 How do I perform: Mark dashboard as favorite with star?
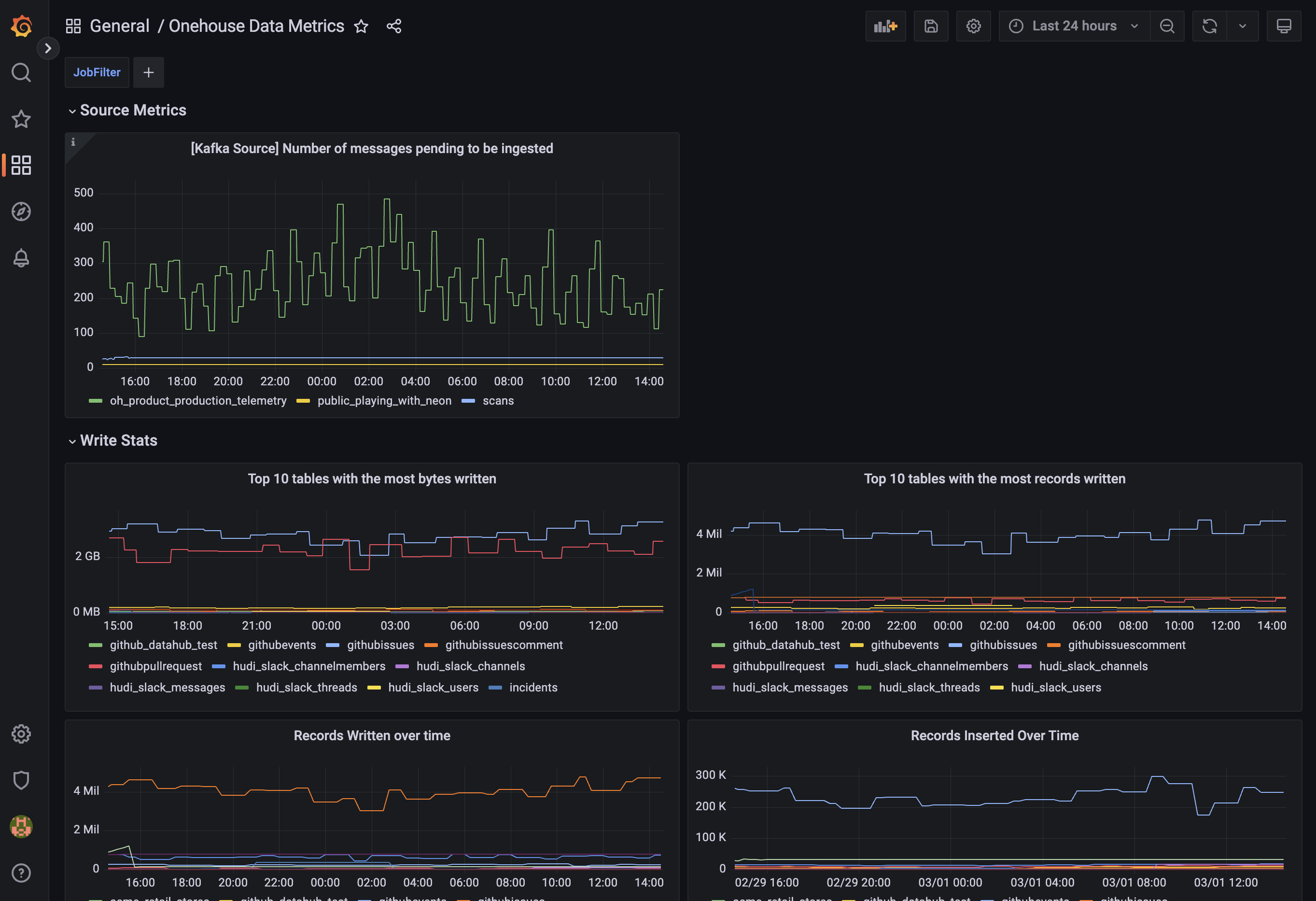coord(361,26)
